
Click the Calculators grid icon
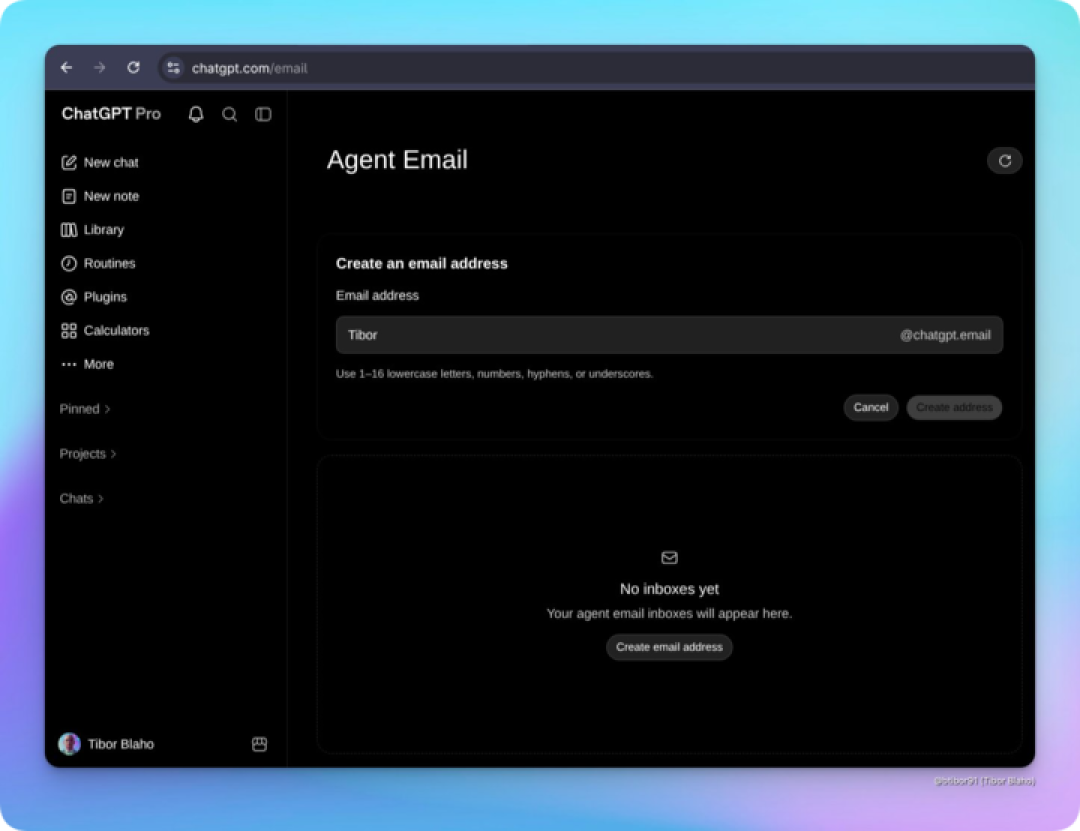(69, 331)
